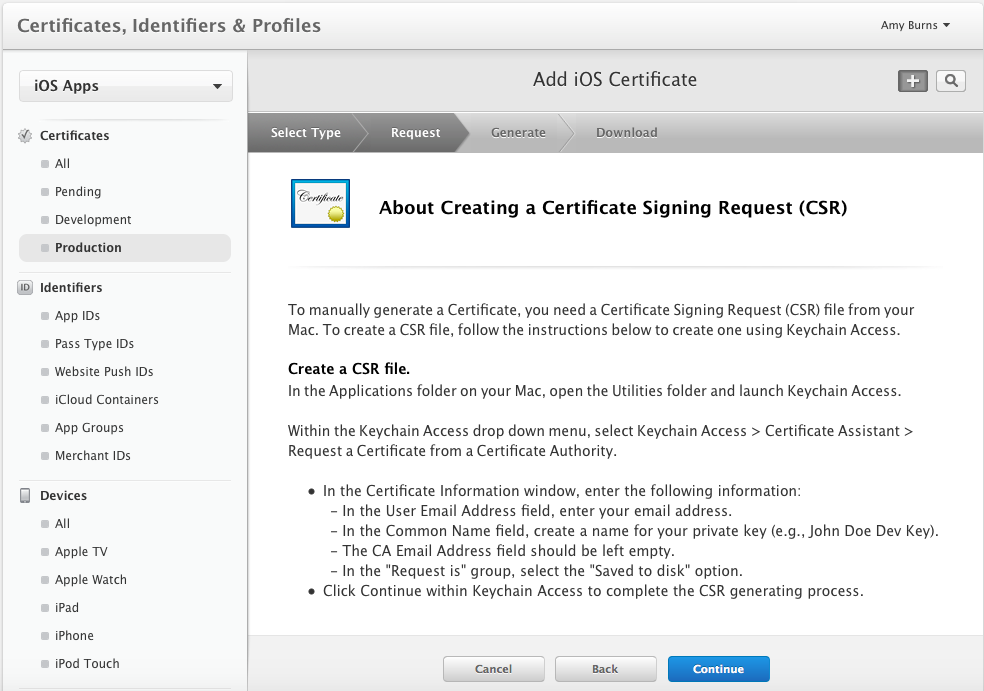
Task: Open Add iOS Certificate with the plus icon
Action: click(912, 81)
